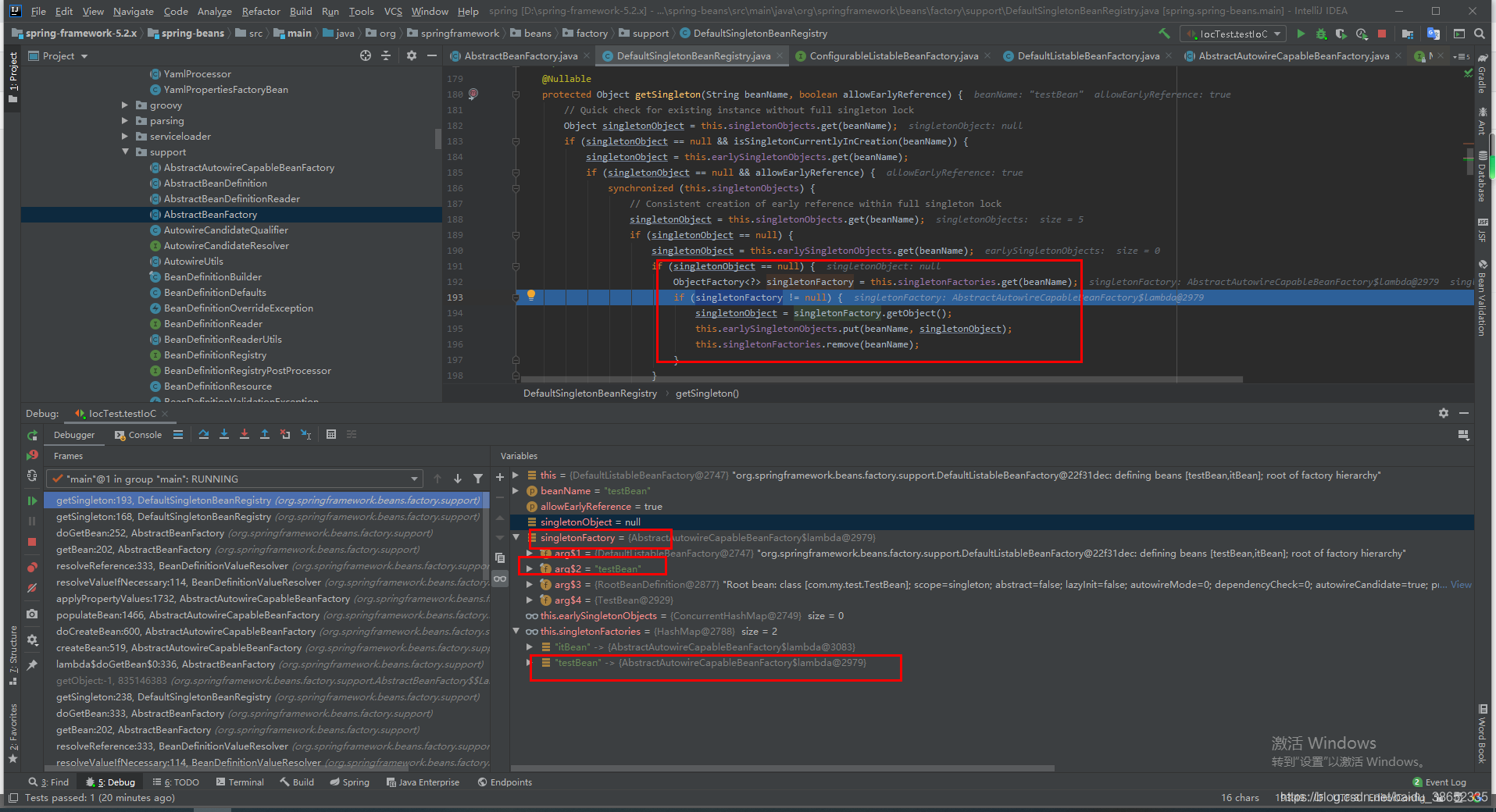Click the Debug bug icon in the top toolbar

click(1321, 34)
